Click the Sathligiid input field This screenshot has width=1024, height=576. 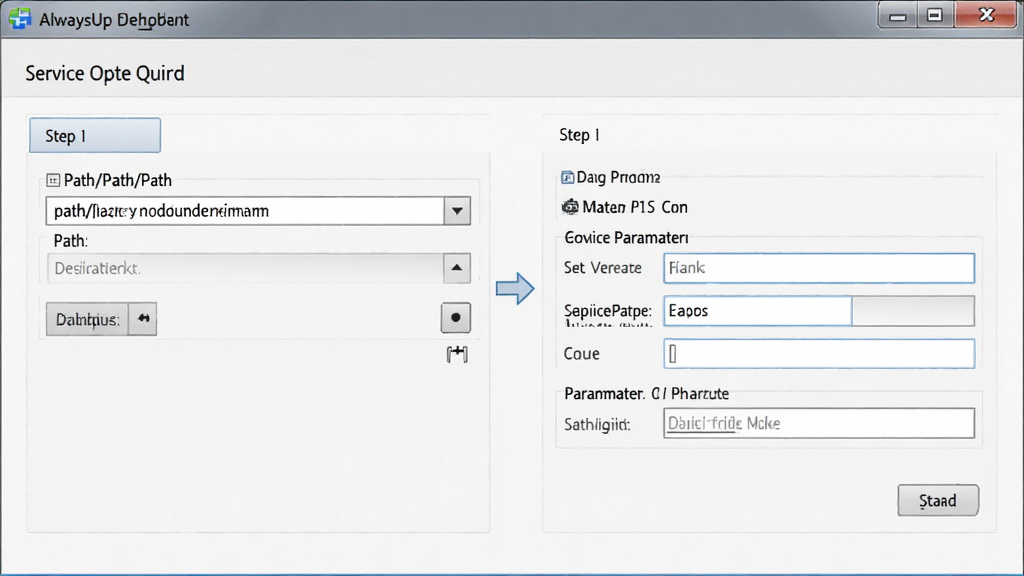819,423
